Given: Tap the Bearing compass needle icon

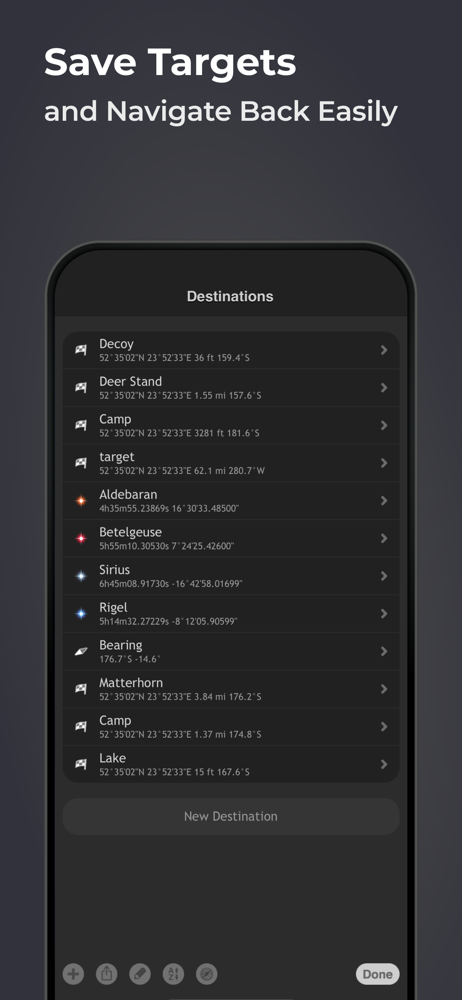Looking at the screenshot, I should tap(80, 651).
